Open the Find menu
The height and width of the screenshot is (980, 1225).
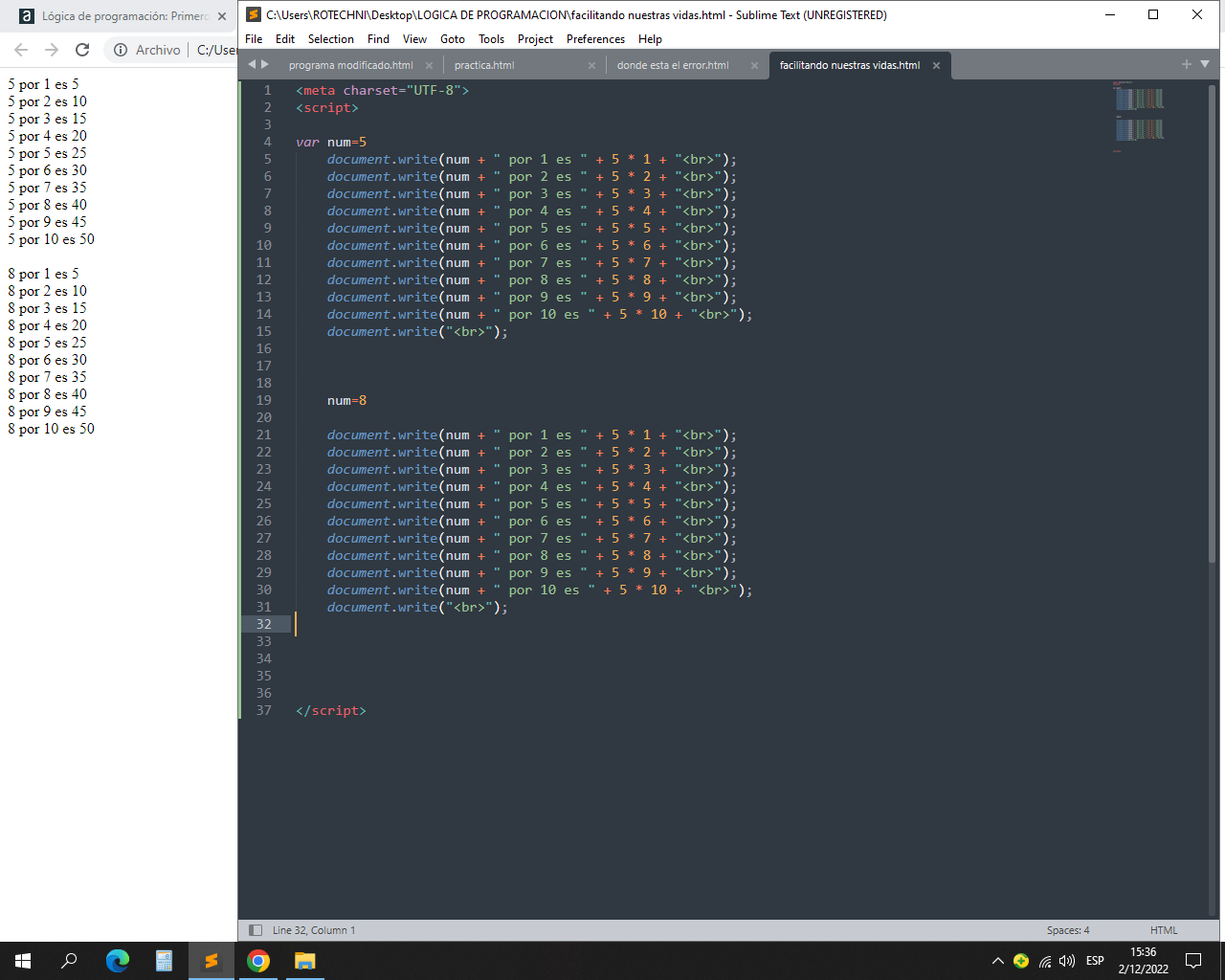click(x=378, y=39)
